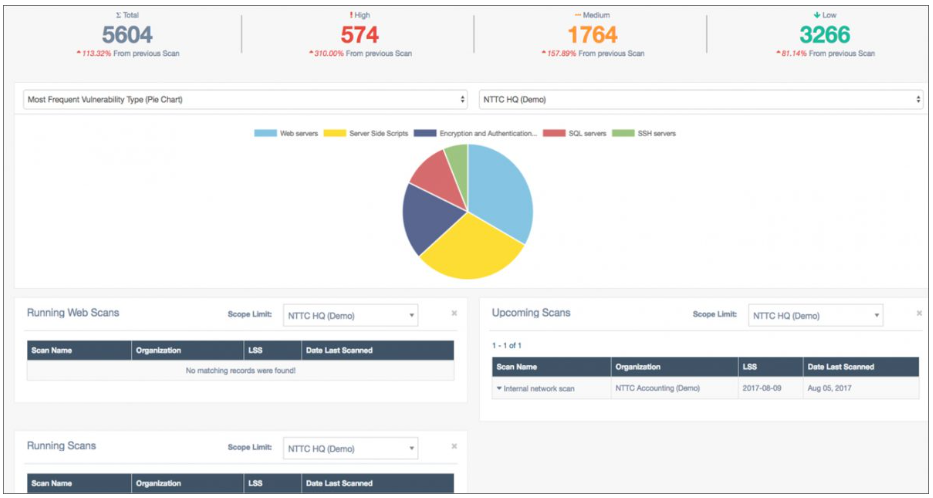Click the Total vulnerabilities count 5604
This screenshot has height=498, width=933.
[x=126, y=35]
